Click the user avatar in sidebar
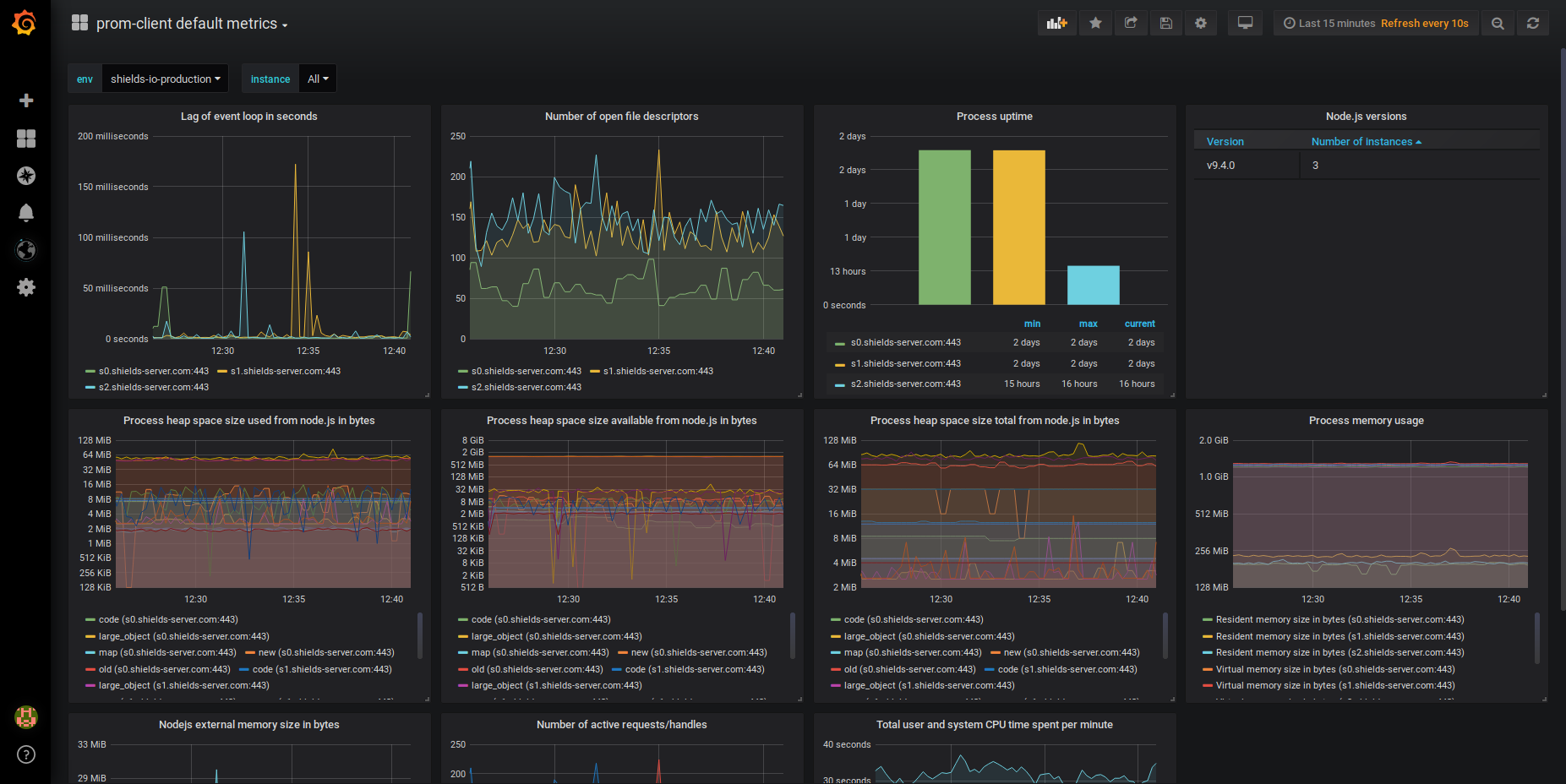This screenshot has height=784, width=1566. click(x=26, y=717)
